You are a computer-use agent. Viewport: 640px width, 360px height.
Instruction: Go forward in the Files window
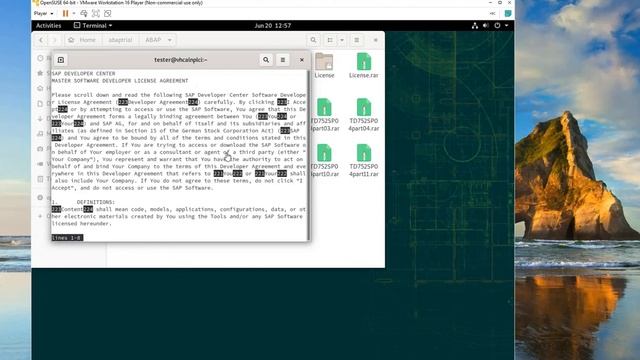tap(54, 40)
